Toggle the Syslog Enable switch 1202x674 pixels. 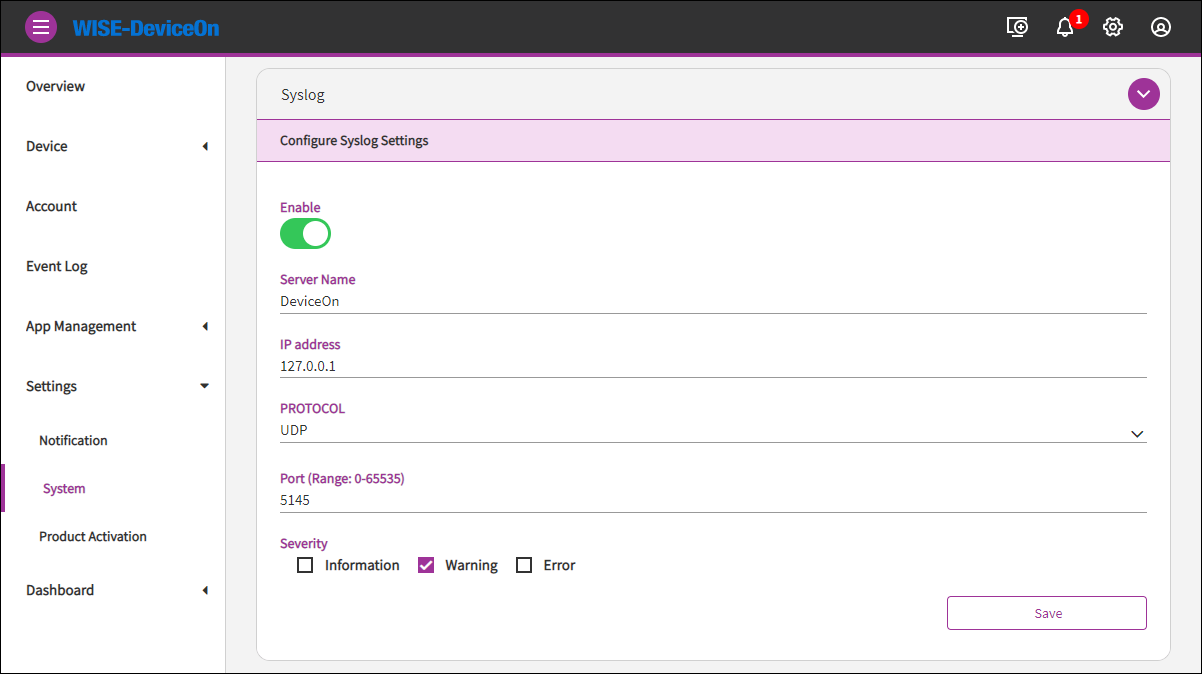pos(305,234)
